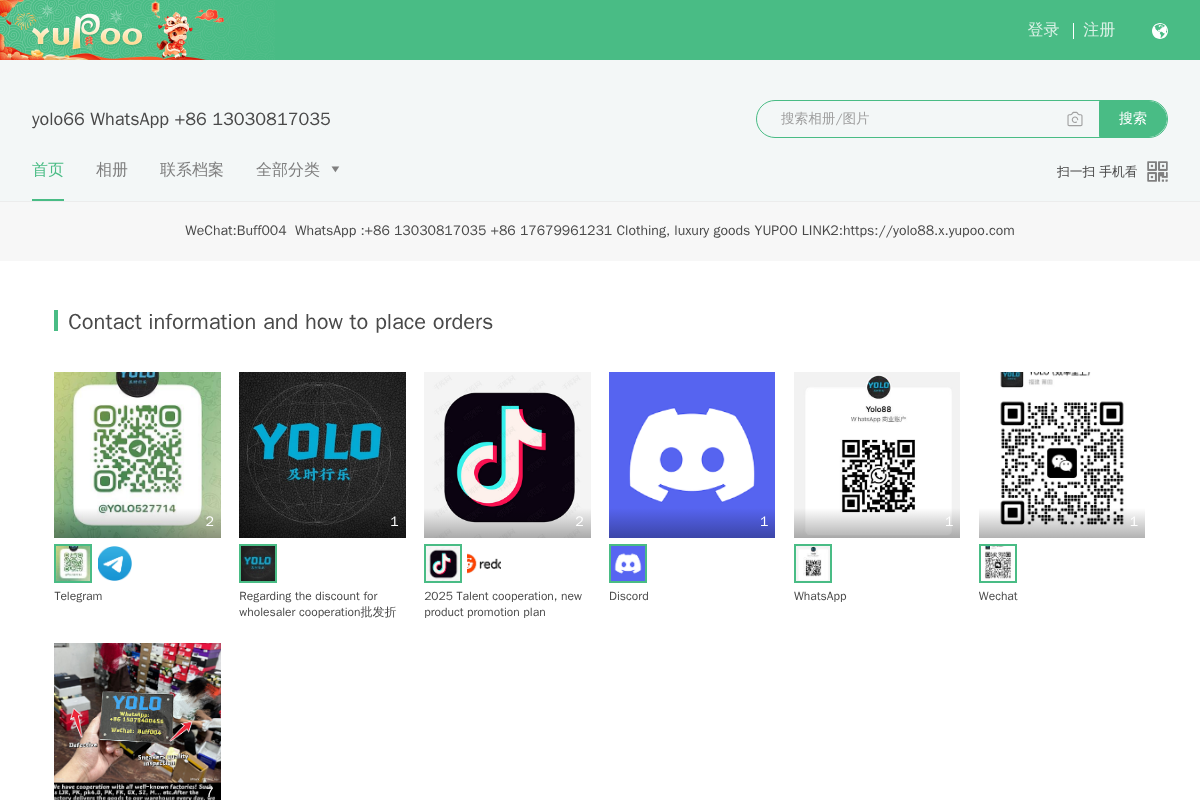Click the camera icon for image search
Image resolution: width=1200 pixels, height=800 pixels.
(1075, 118)
